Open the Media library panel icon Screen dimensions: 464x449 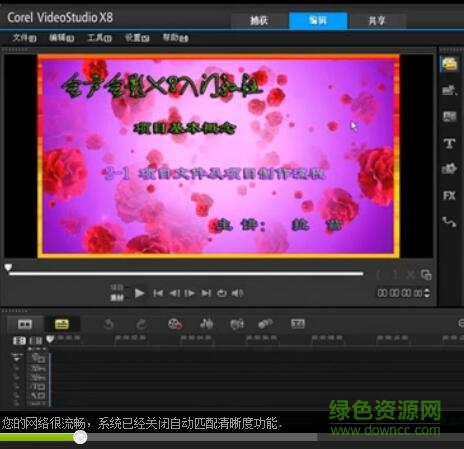[x=449, y=64]
